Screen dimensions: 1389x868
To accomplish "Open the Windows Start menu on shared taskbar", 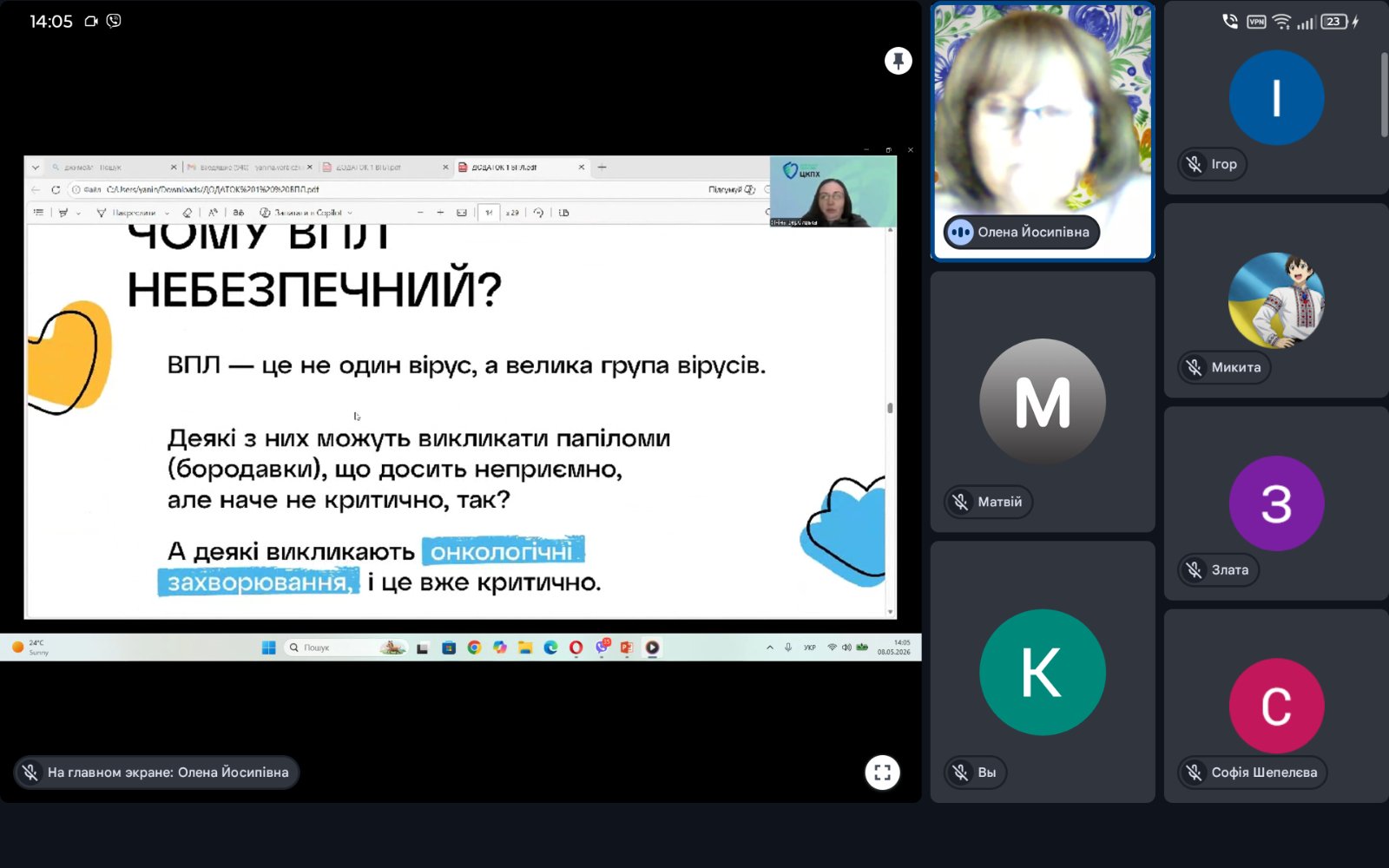I will (x=269, y=648).
